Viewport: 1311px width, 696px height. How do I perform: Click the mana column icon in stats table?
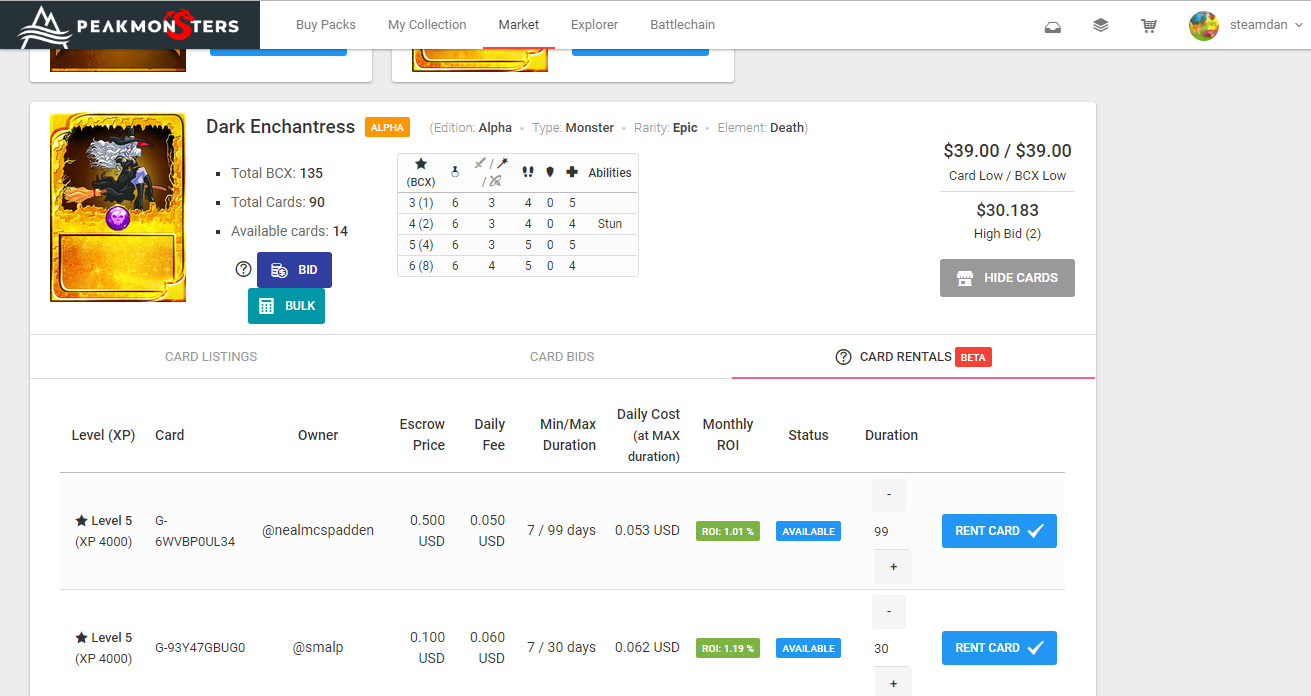(455, 172)
